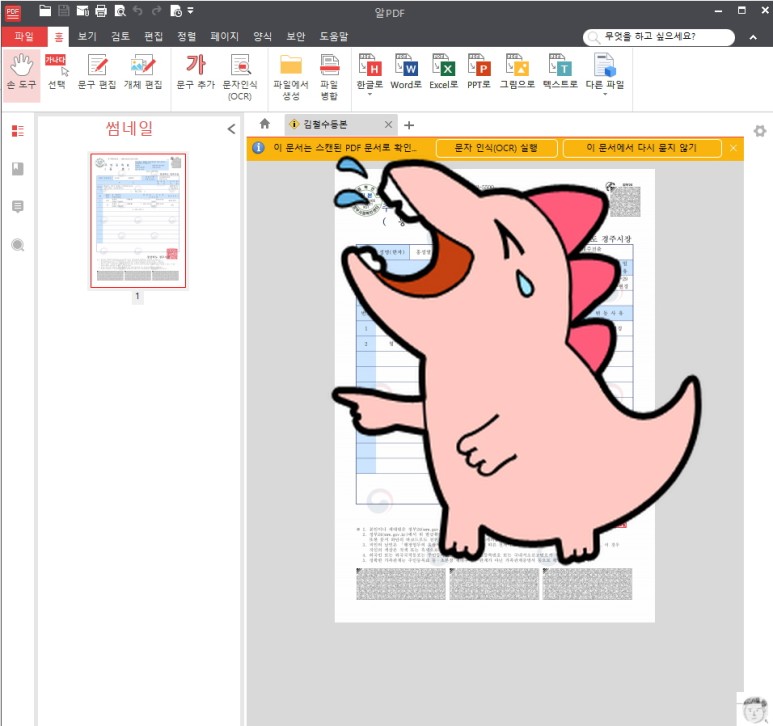The height and width of the screenshot is (726, 773).
Task: Expand the dropdown arrow under 한글로
Action: click(x=370, y=94)
